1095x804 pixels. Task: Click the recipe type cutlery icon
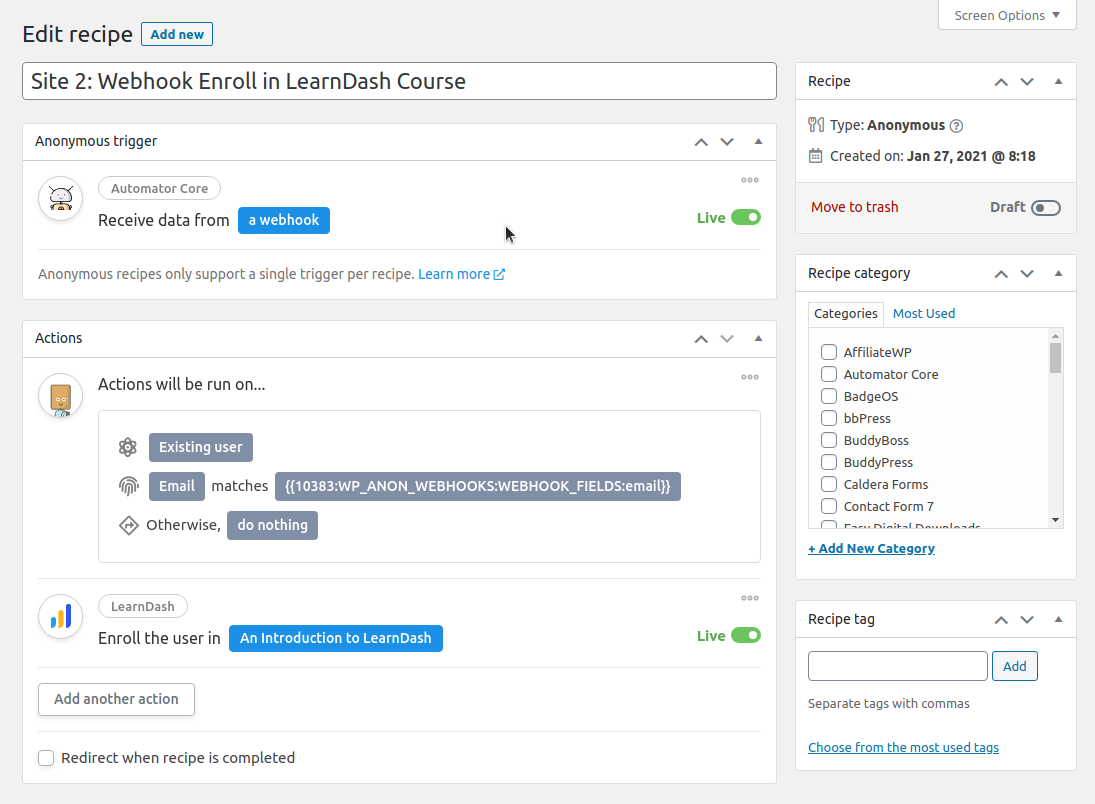(816, 125)
